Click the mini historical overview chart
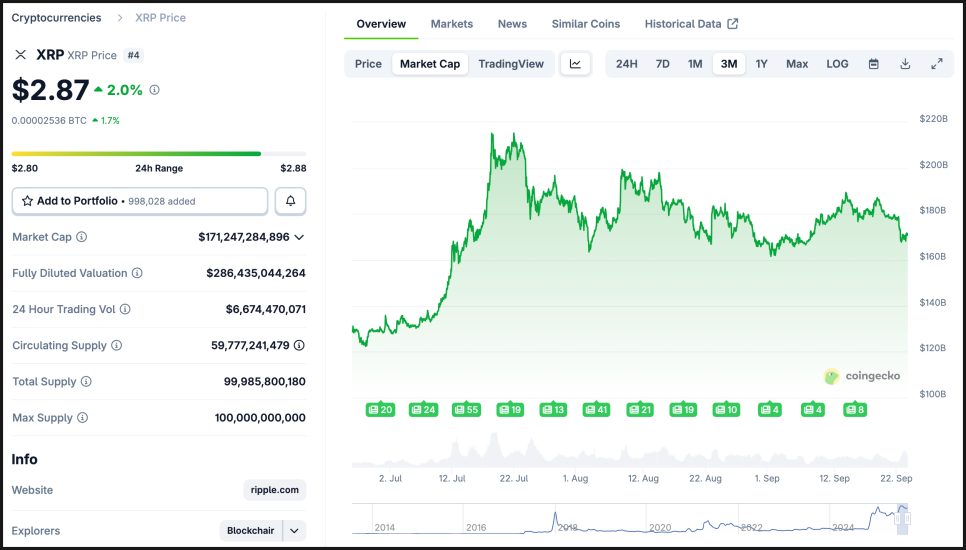The height and width of the screenshot is (550, 966). pyautogui.click(x=628, y=519)
